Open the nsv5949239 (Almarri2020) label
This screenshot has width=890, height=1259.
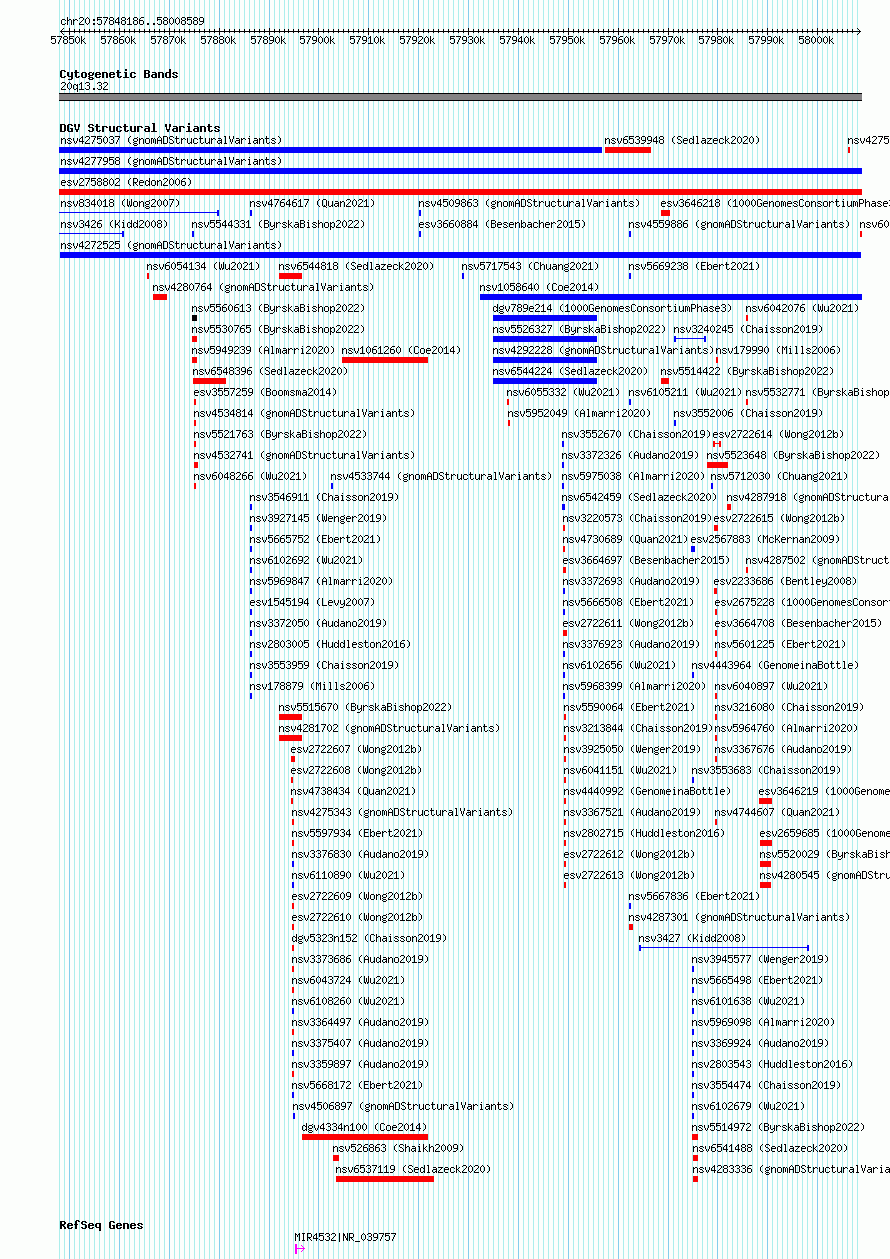(x=264, y=350)
